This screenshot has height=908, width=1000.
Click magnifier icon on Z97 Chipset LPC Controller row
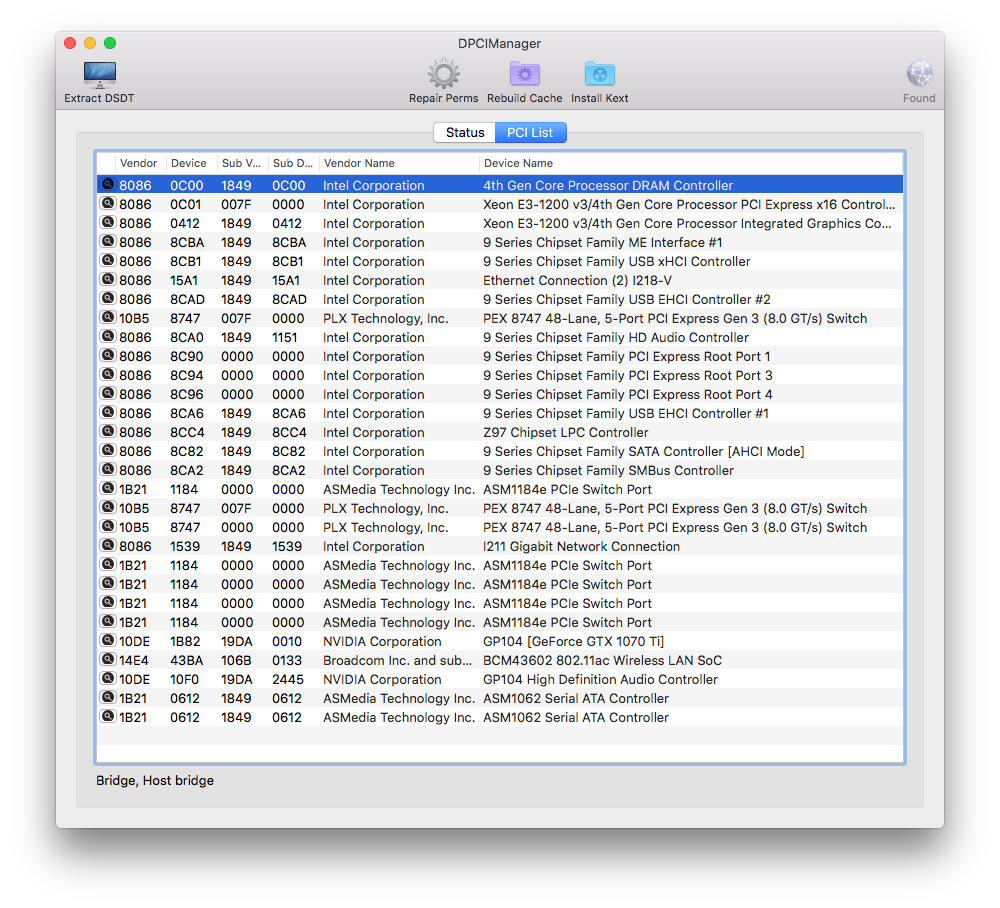point(108,431)
